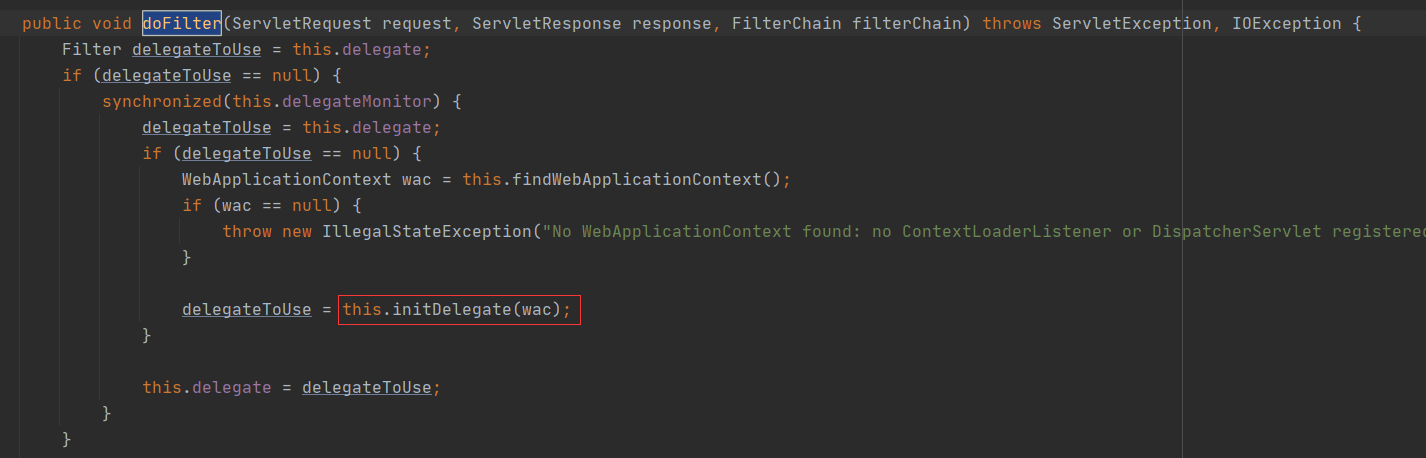The height and width of the screenshot is (458, 1426).
Task: Click the WebApplicationContext type declaration
Action: (x=286, y=180)
